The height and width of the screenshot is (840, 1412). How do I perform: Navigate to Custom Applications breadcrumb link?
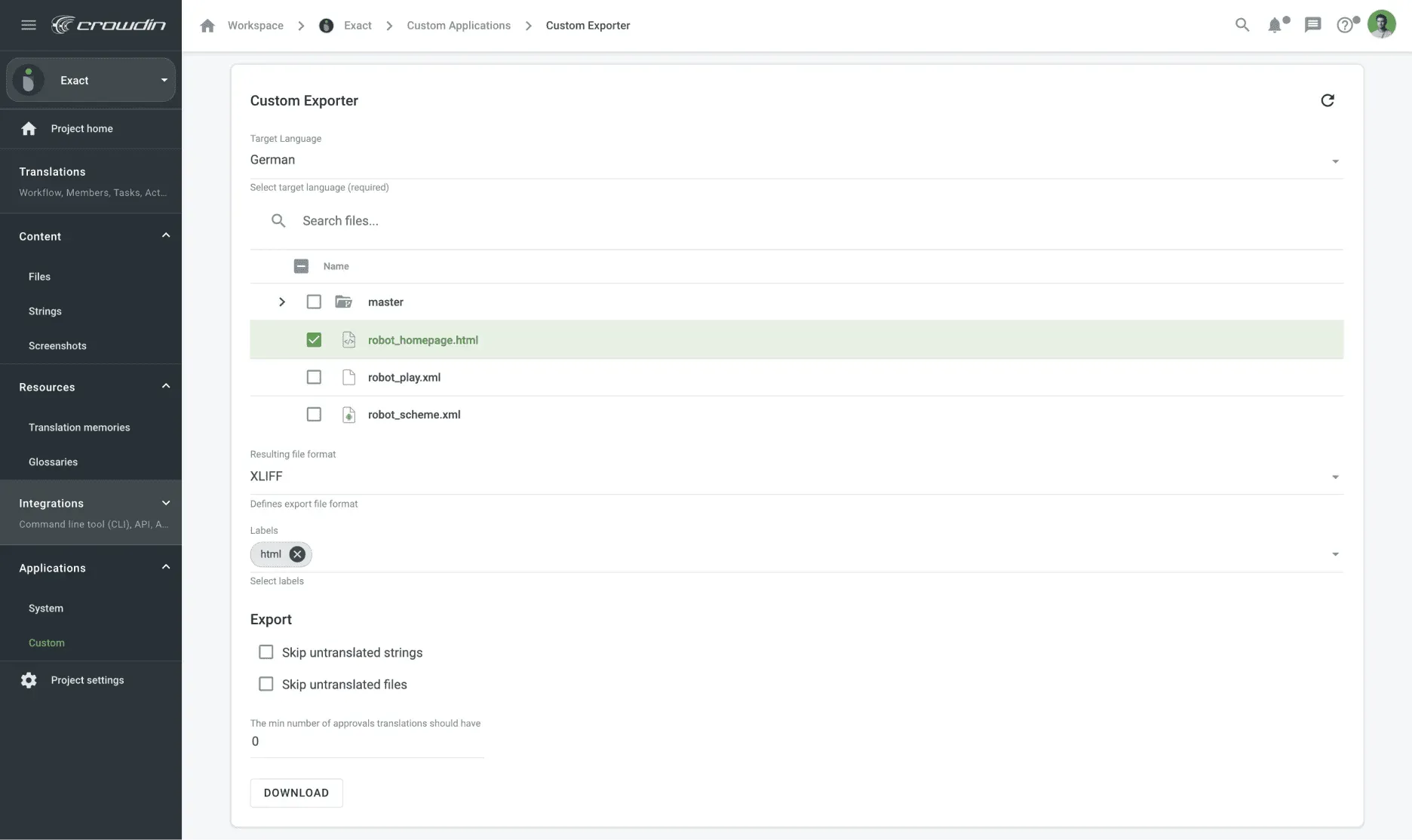pyautogui.click(x=459, y=26)
